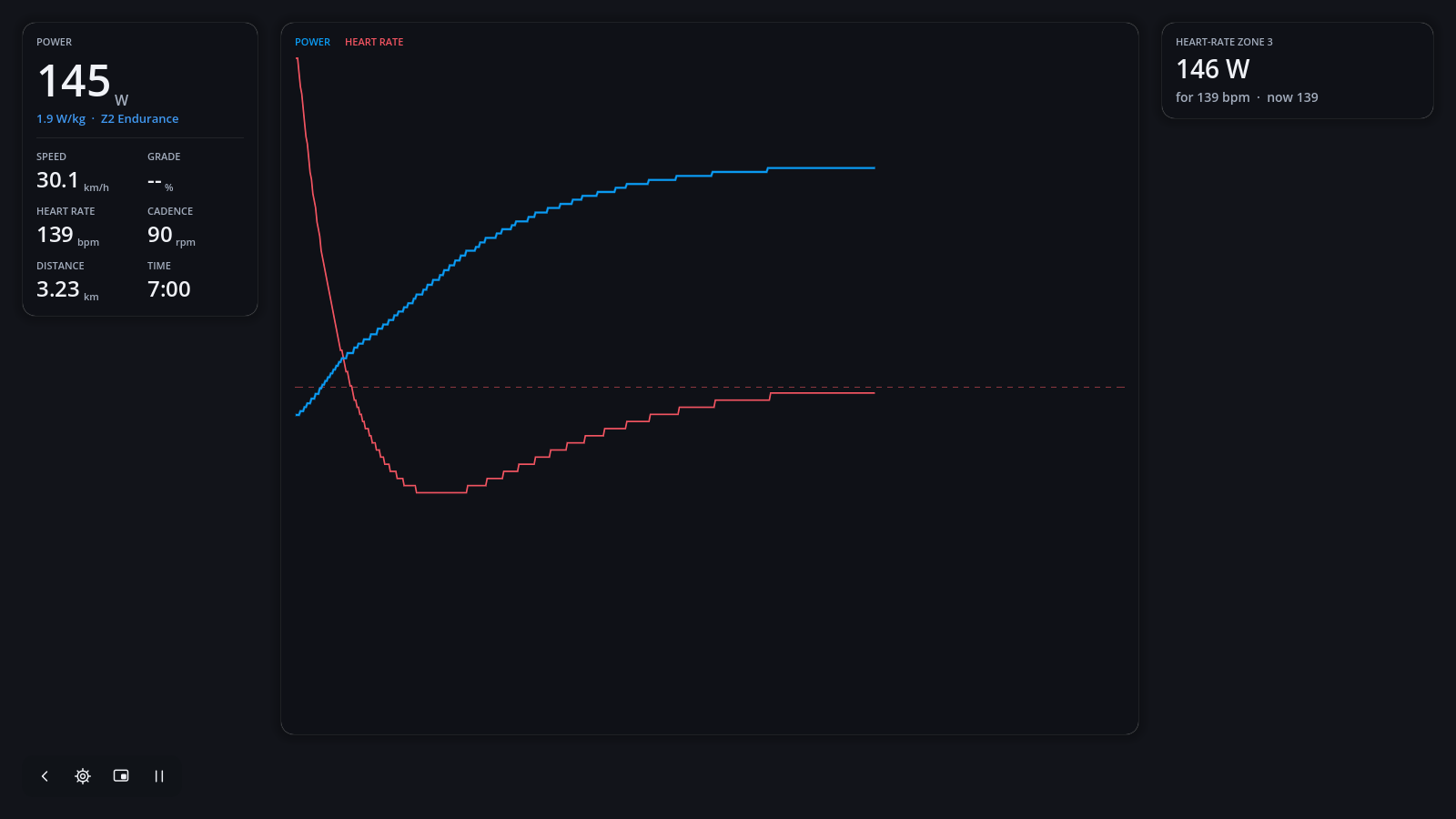Toggle picture-in-picture mini view icon
The height and width of the screenshot is (819, 1456).
[x=121, y=776]
